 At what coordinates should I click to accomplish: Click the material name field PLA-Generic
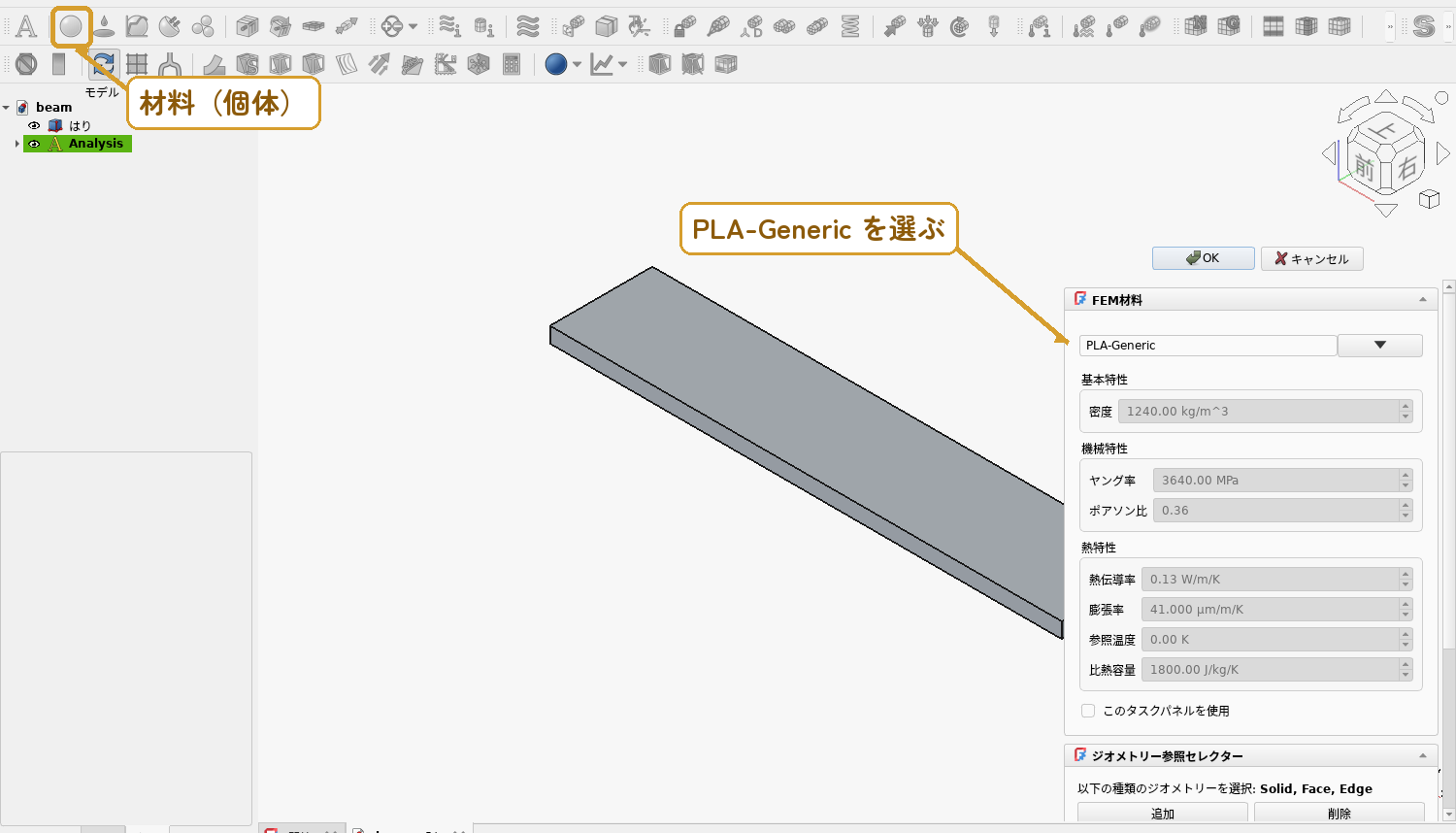point(1208,346)
